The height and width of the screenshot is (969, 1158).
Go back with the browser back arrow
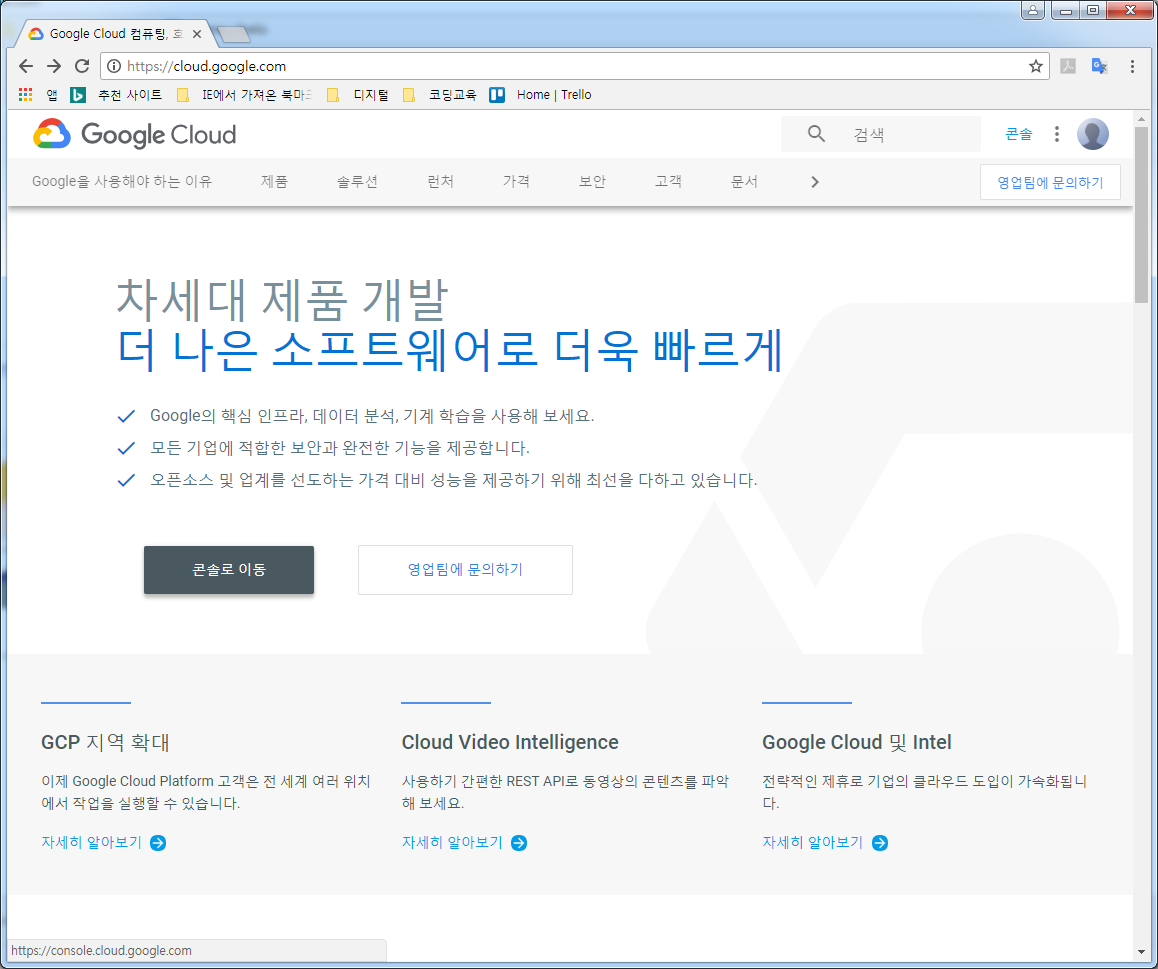[x=26, y=66]
